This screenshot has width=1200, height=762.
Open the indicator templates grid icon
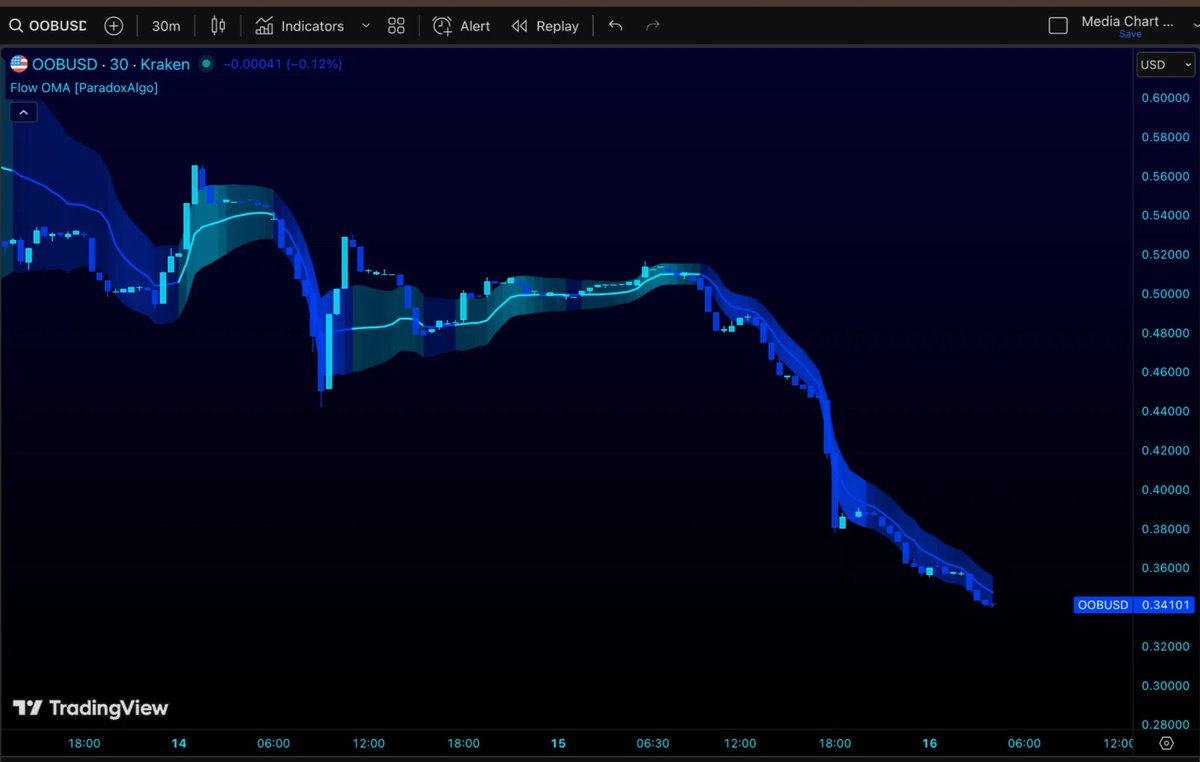click(397, 26)
